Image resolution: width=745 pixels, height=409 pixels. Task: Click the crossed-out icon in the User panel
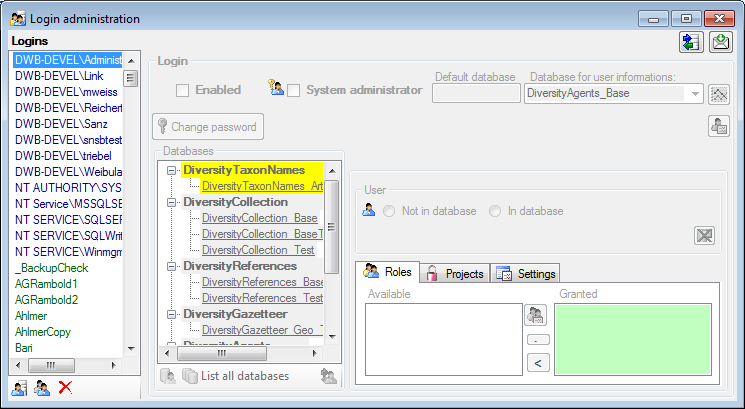coord(705,235)
